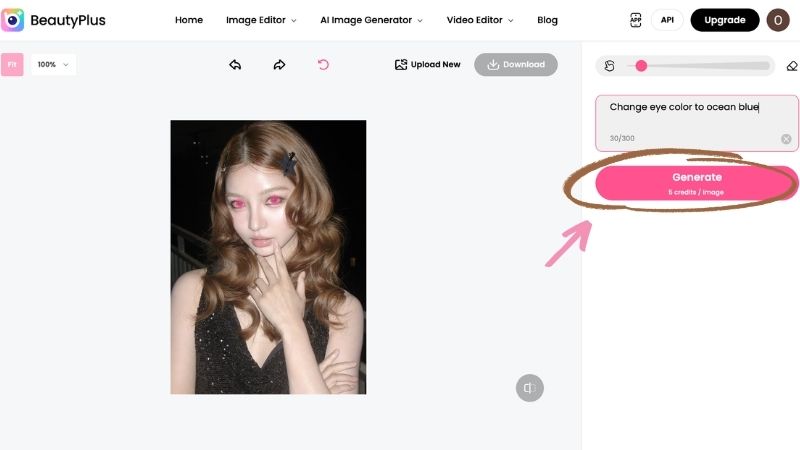Open the 100% zoom dropdown

pyautogui.click(x=53, y=65)
